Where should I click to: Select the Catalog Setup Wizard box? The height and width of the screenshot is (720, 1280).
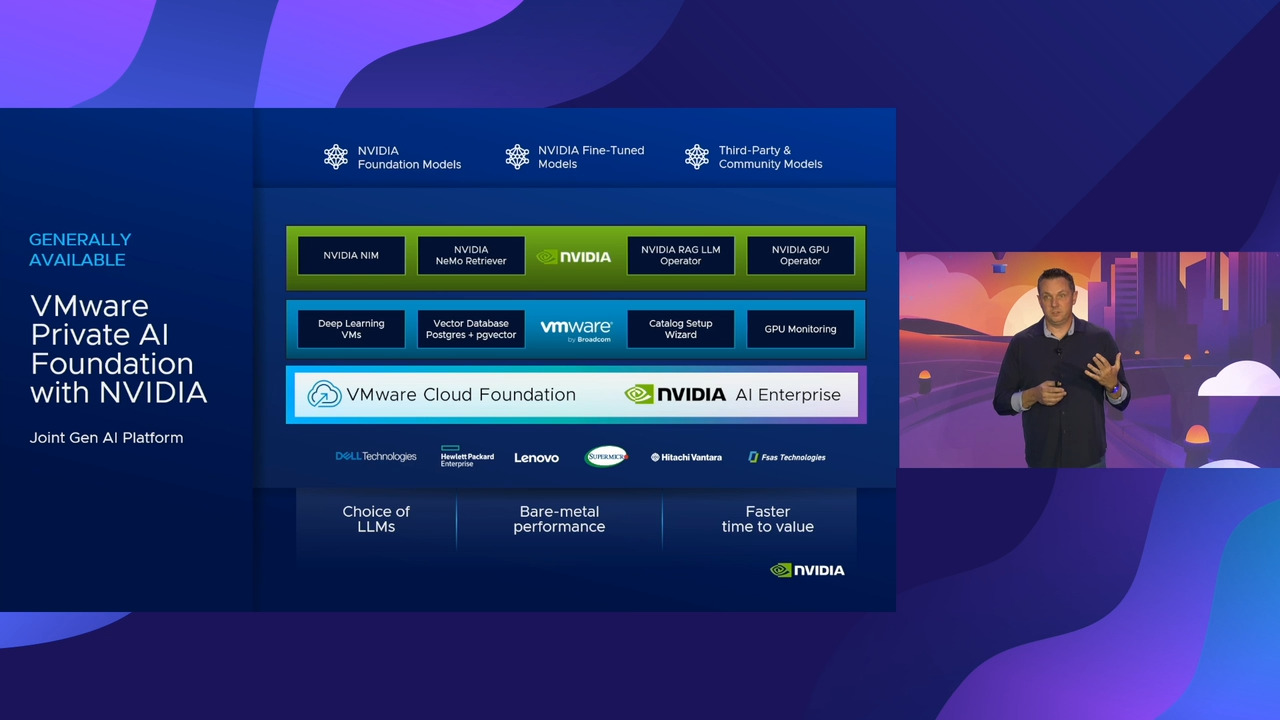pyautogui.click(x=681, y=329)
